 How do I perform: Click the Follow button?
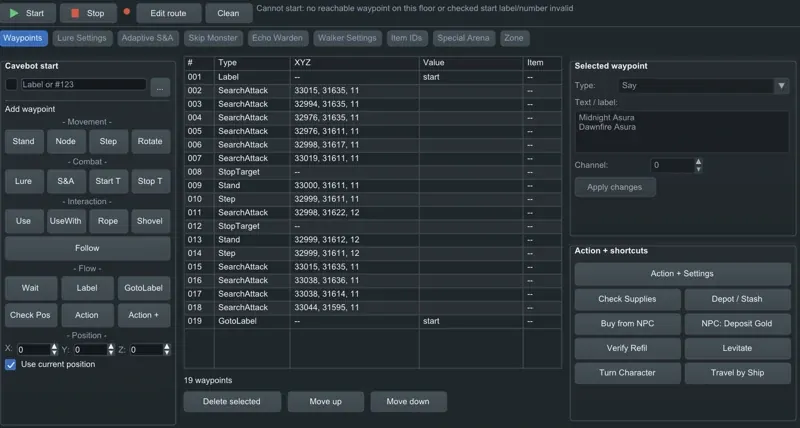(87, 248)
